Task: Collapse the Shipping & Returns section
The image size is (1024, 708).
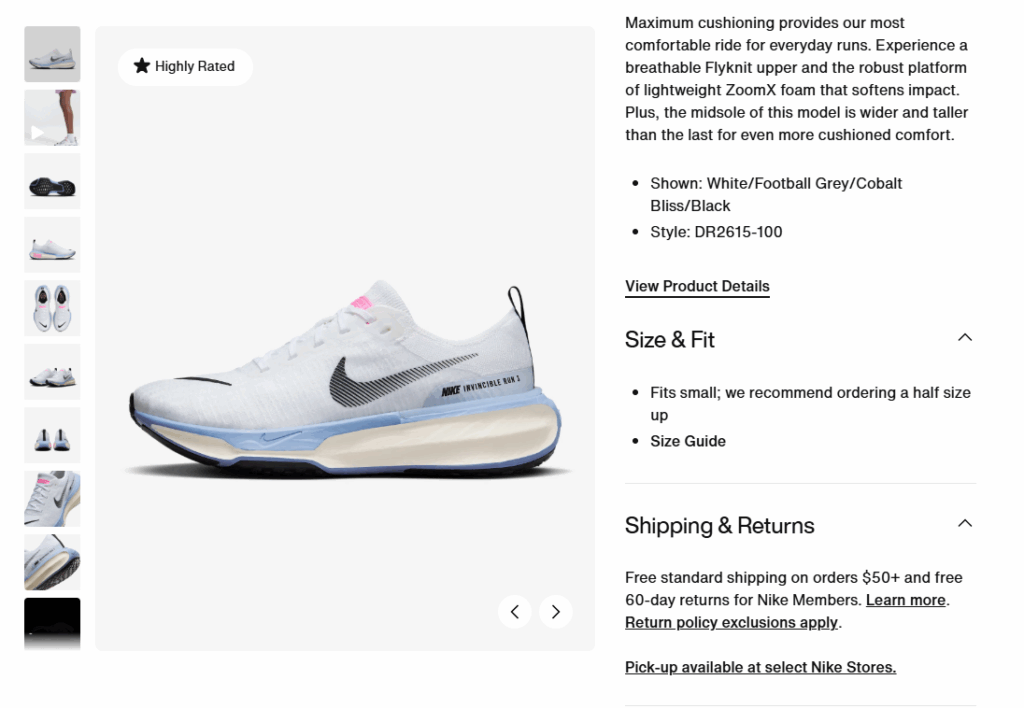Action: click(x=964, y=523)
